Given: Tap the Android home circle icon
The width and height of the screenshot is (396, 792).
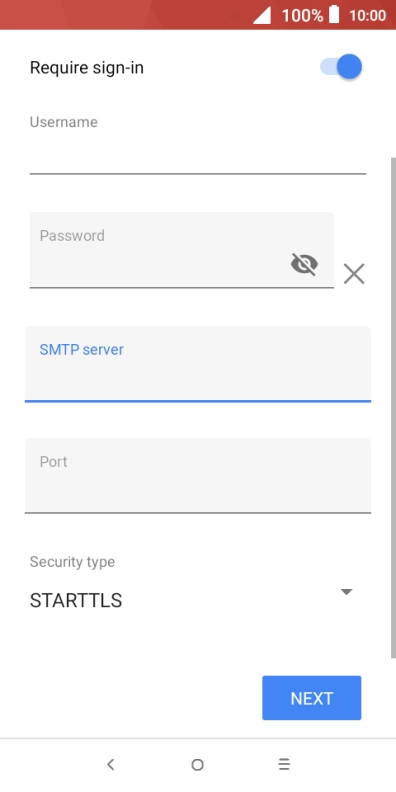Looking at the screenshot, I should point(197,765).
